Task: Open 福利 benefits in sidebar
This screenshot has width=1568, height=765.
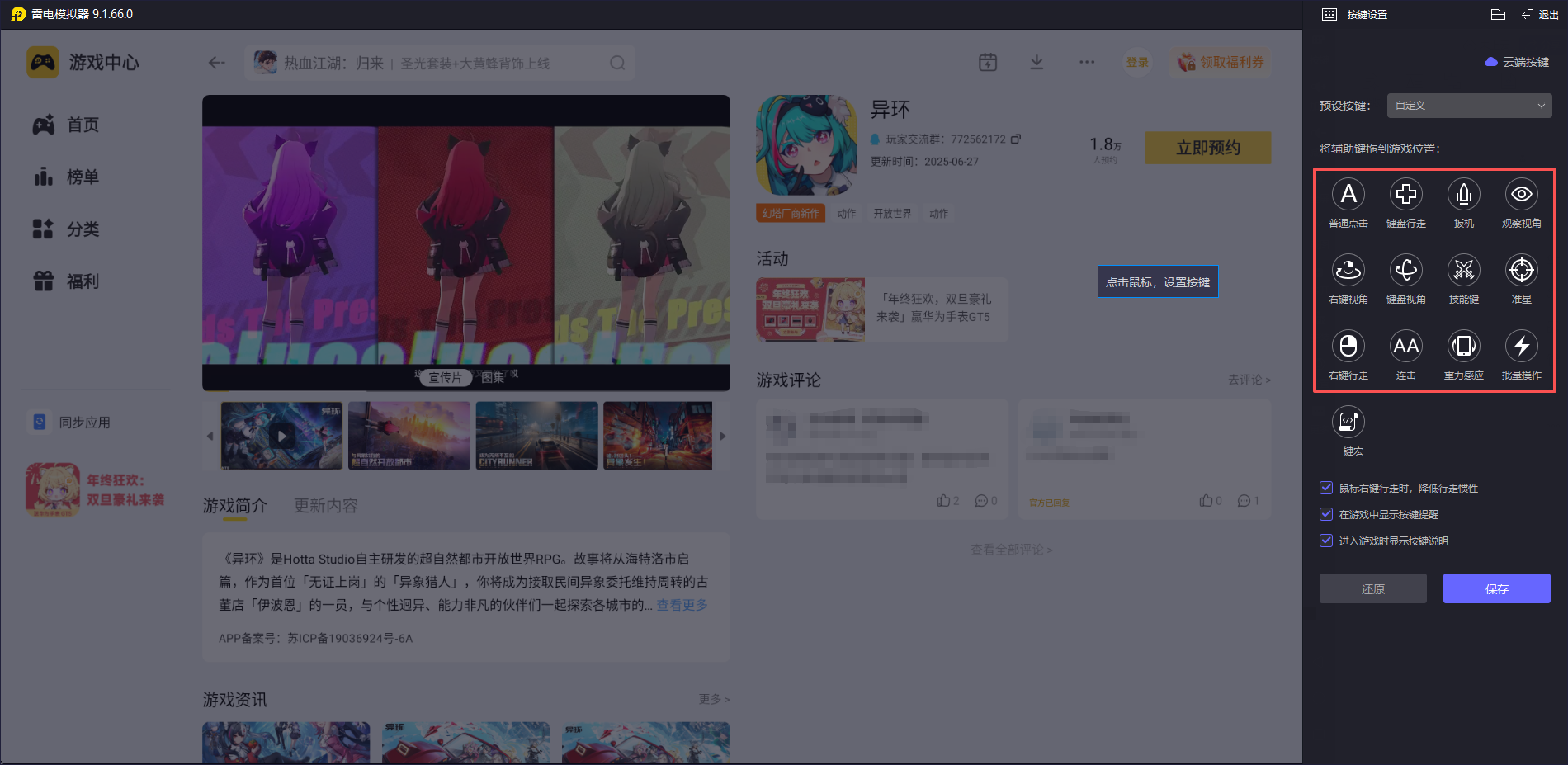Action: (x=66, y=281)
